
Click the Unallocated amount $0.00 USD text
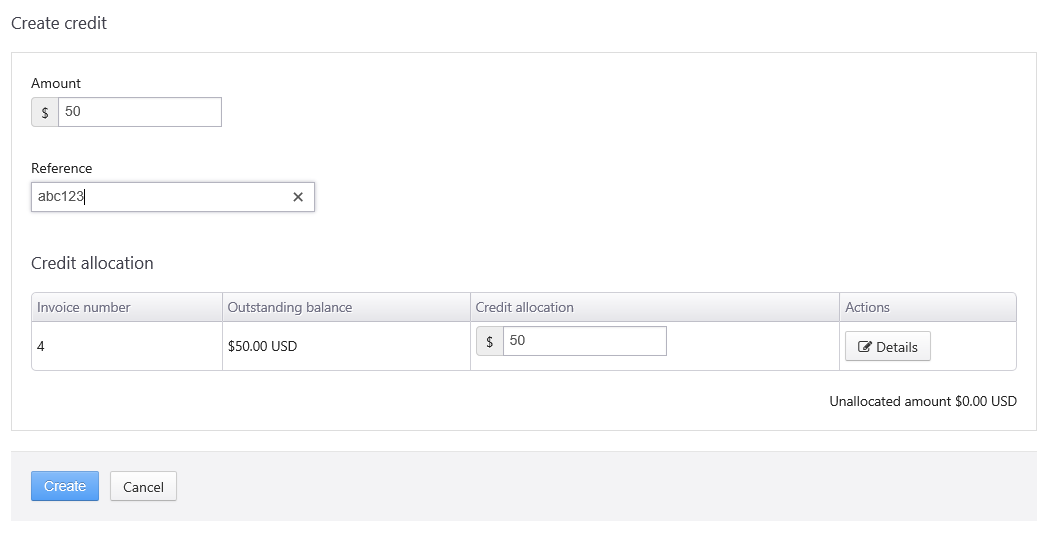click(x=923, y=401)
